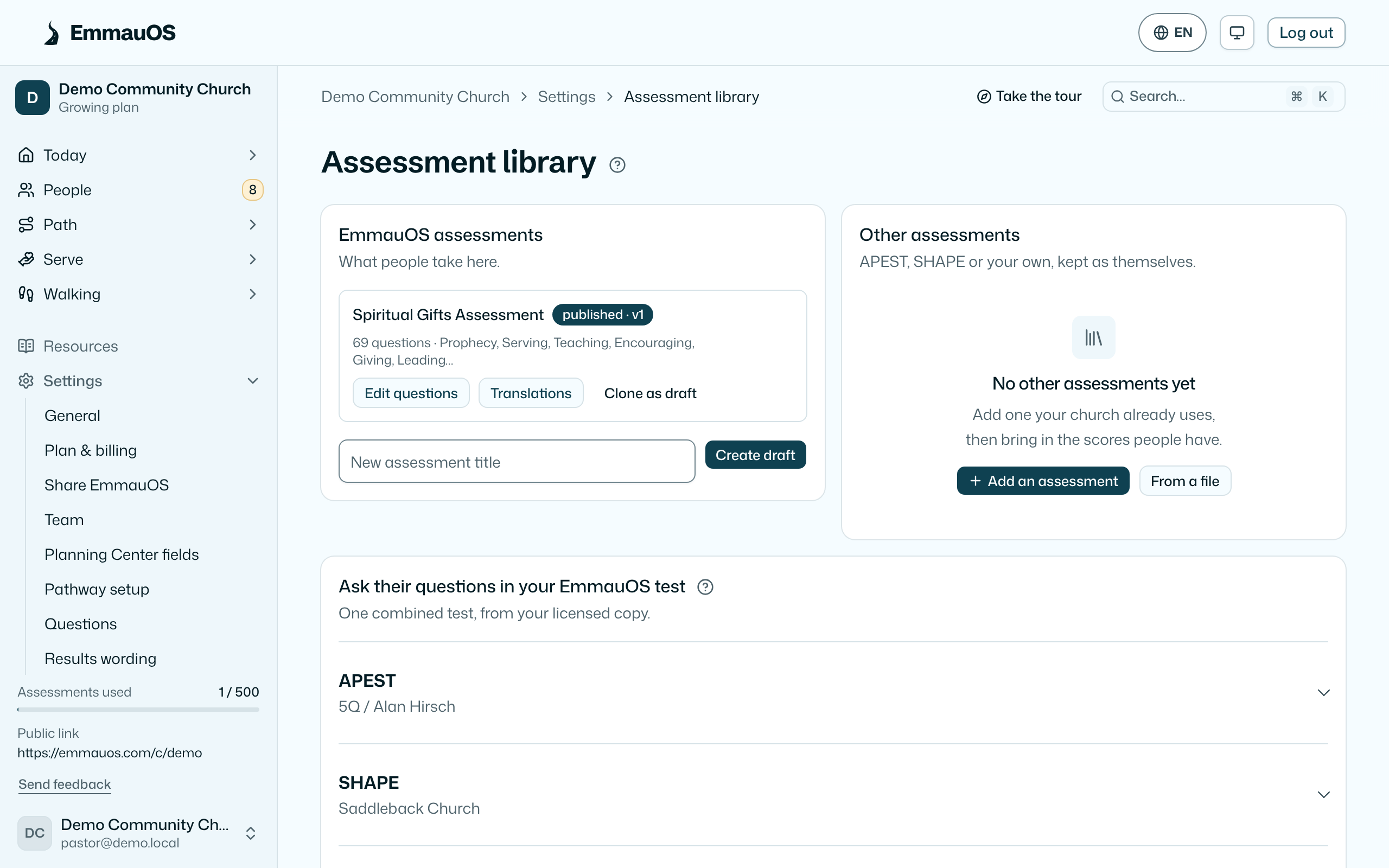The height and width of the screenshot is (868, 1389).
Task: Click the New assessment title field
Action: 517,462
